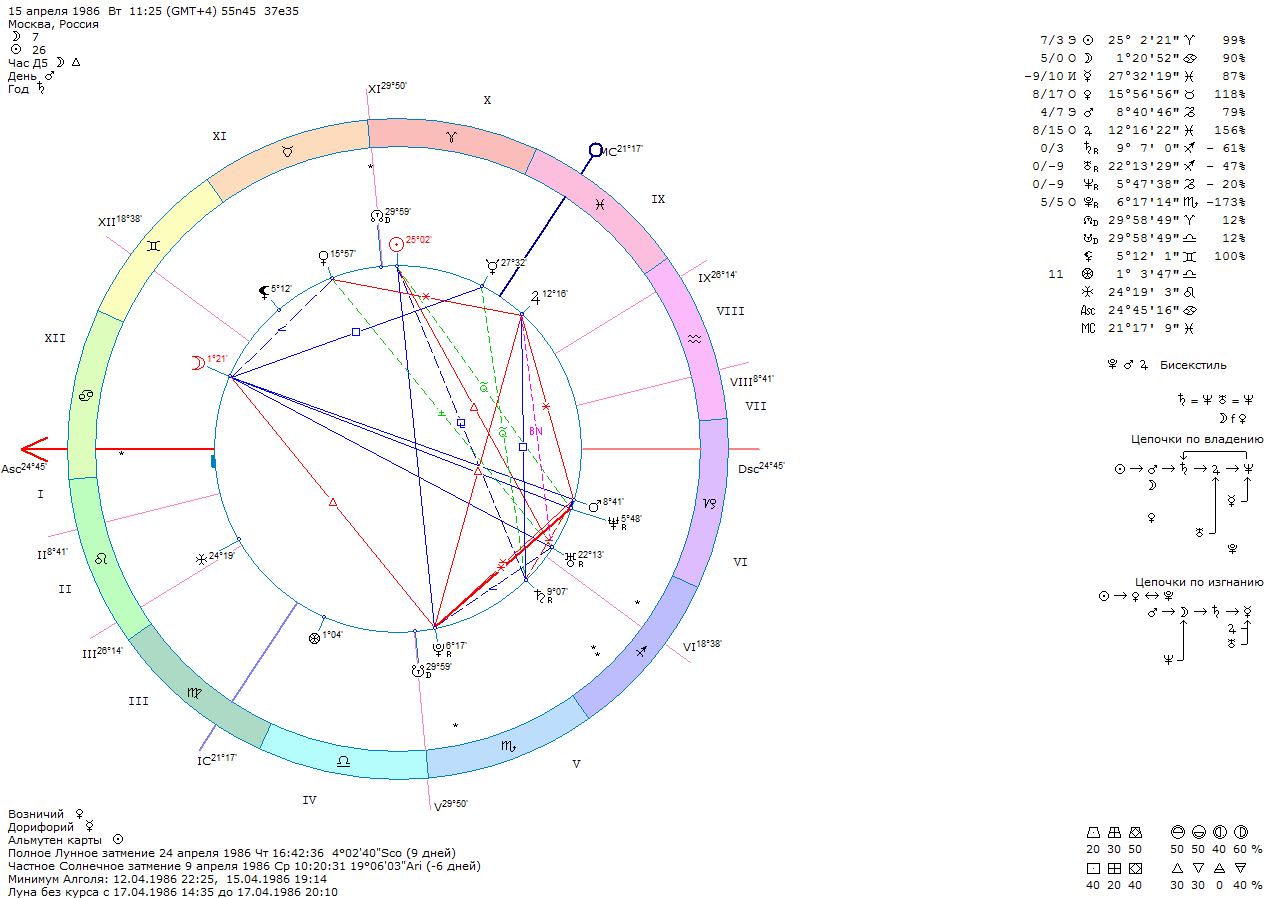The width and height of the screenshot is (1280, 898).
Task: Click the air triangle icon above 0
Action: coord(1219,868)
